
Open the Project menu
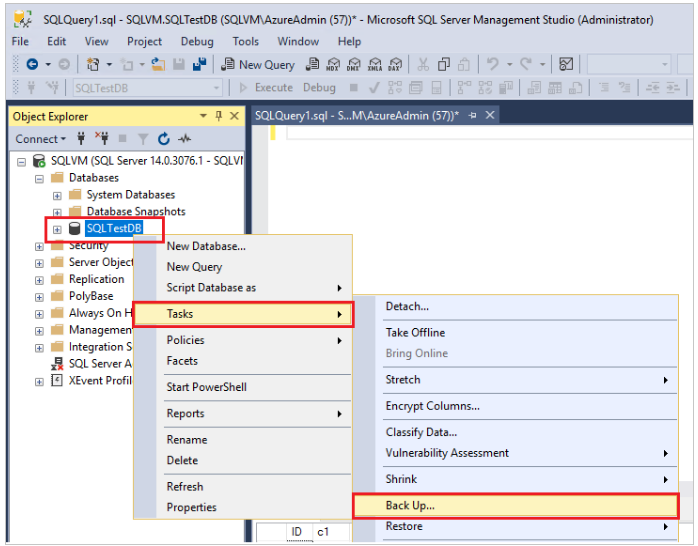[144, 41]
